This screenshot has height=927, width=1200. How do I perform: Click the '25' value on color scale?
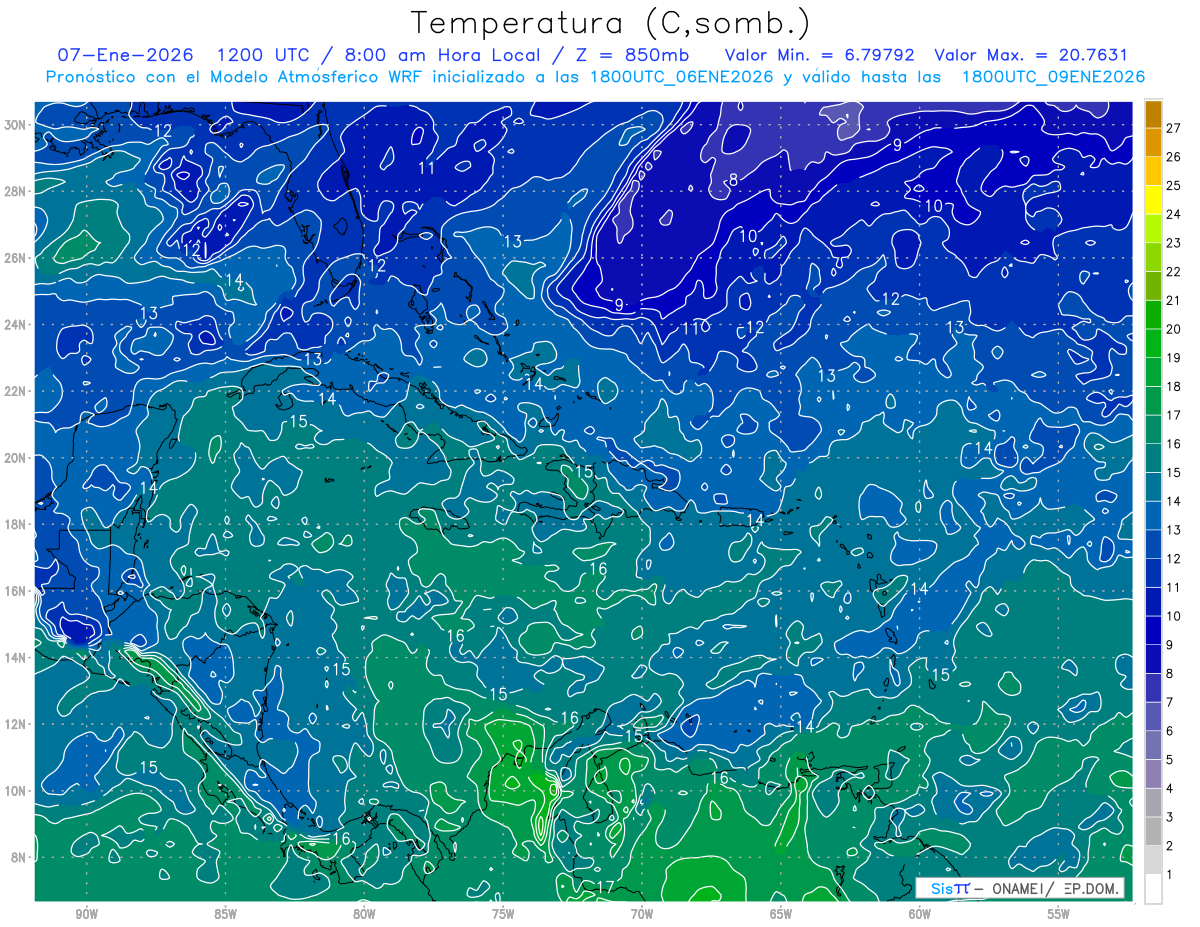(x=1174, y=186)
